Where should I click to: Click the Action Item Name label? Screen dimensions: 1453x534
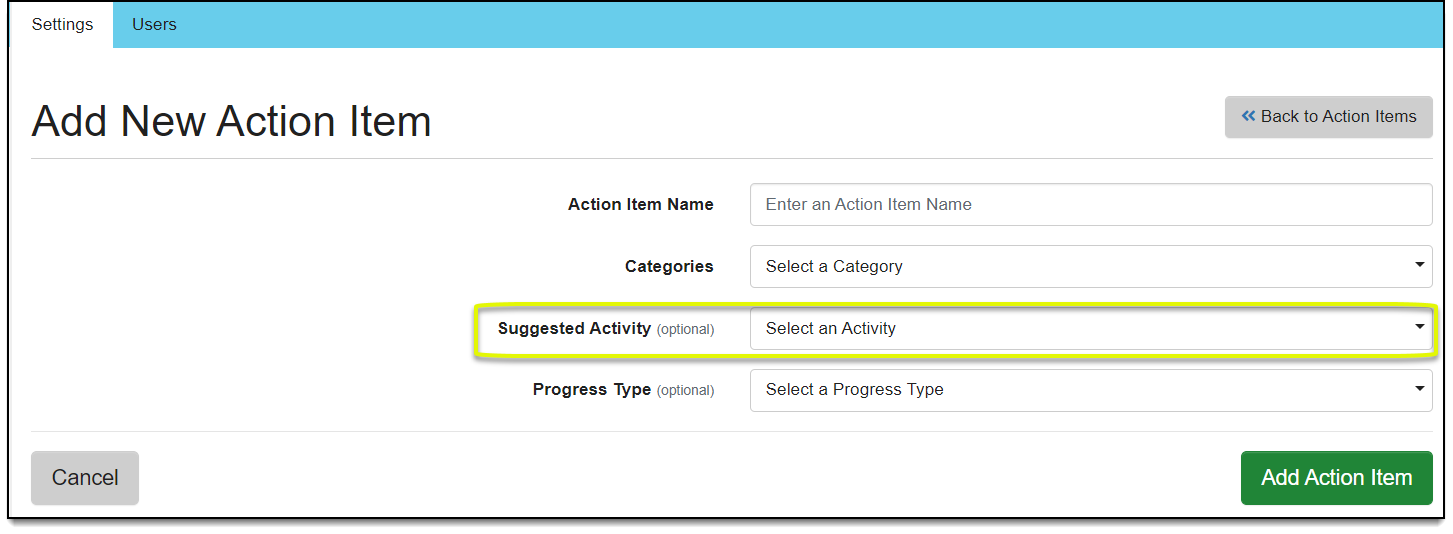(x=640, y=205)
